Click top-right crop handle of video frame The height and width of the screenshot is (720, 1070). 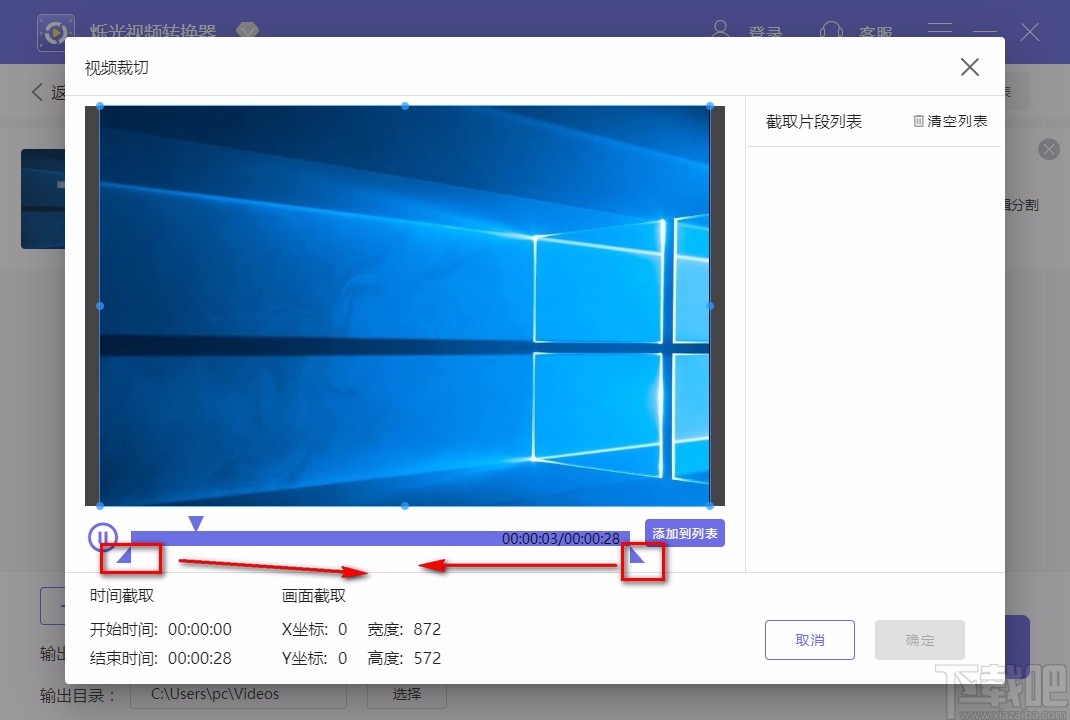[x=710, y=106]
